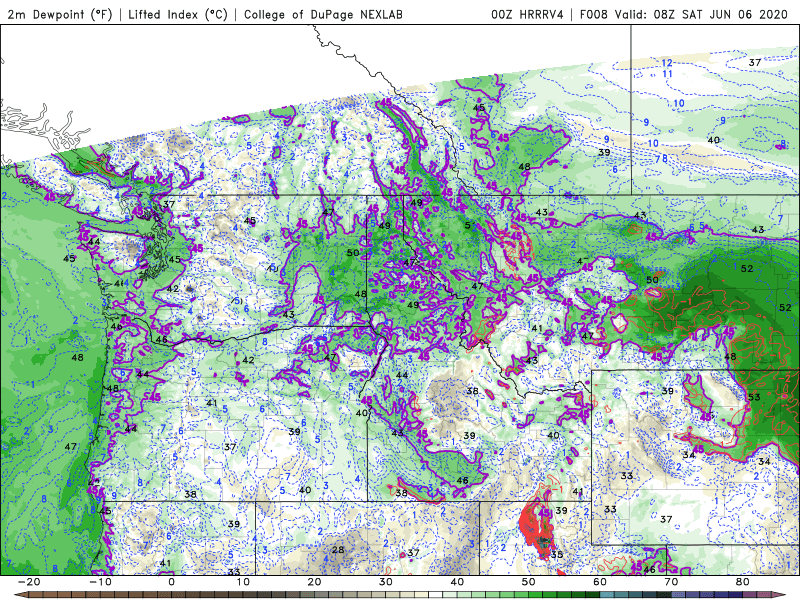Click the "00Z HRRRV4" model run label
Screen dimensions: 800x600
click(x=527, y=14)
